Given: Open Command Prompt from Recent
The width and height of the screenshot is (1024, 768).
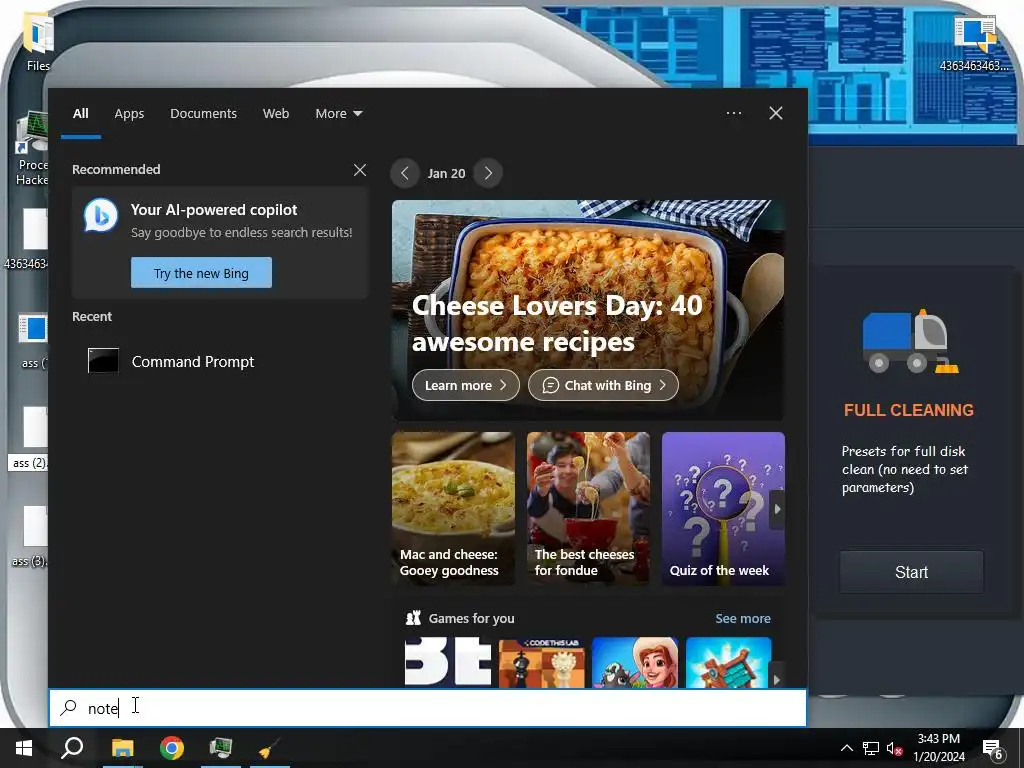Looking at the screenshot, I should (x=220, y=361).
